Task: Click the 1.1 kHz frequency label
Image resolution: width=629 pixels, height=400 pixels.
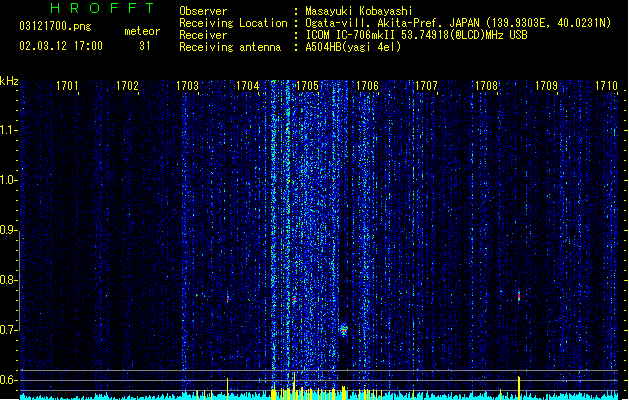Action: pyautogui.click(x=8, y=130)
